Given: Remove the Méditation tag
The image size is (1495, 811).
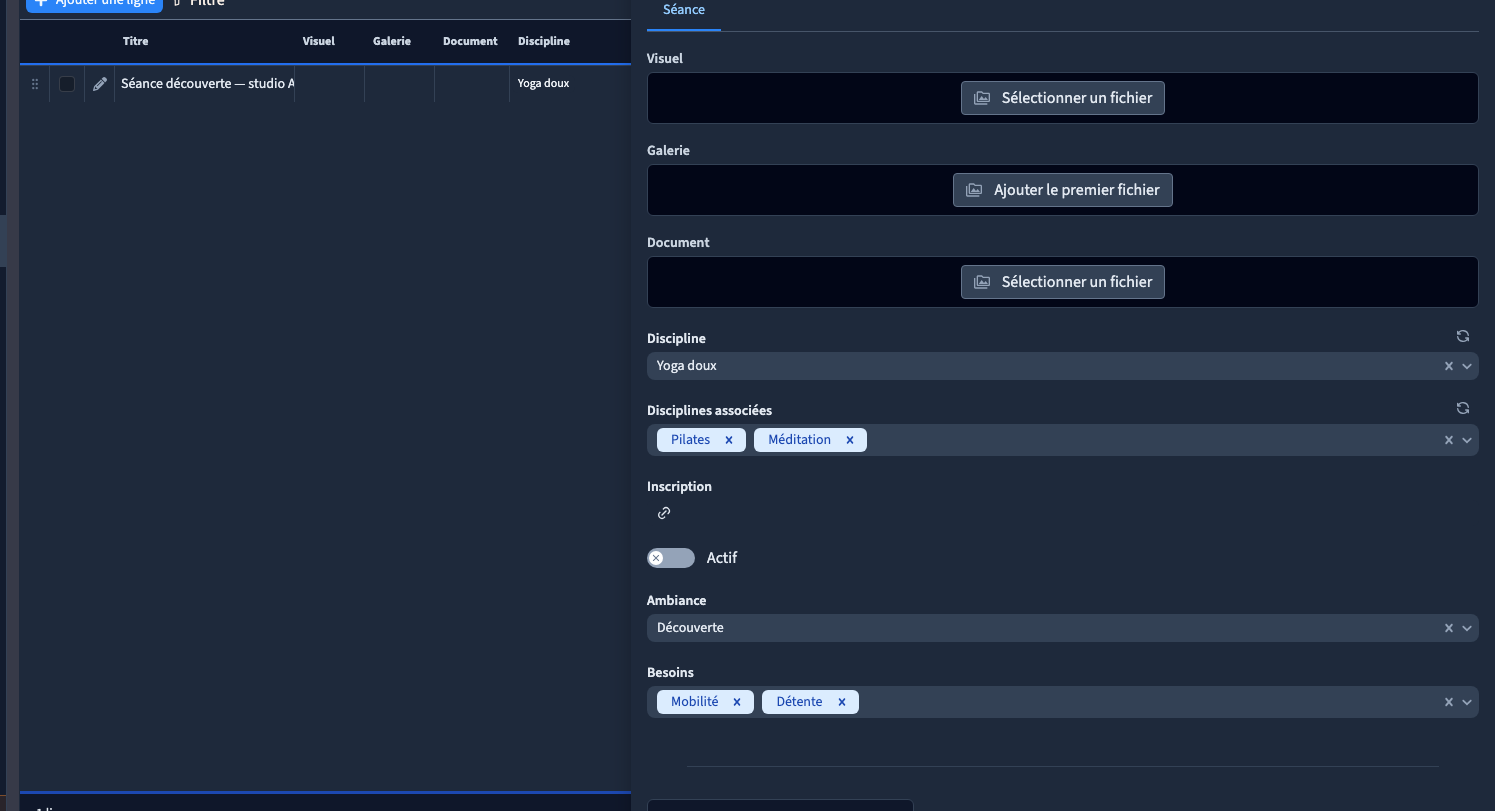Looking at the screenshot, I should click(x=850, y=440).
